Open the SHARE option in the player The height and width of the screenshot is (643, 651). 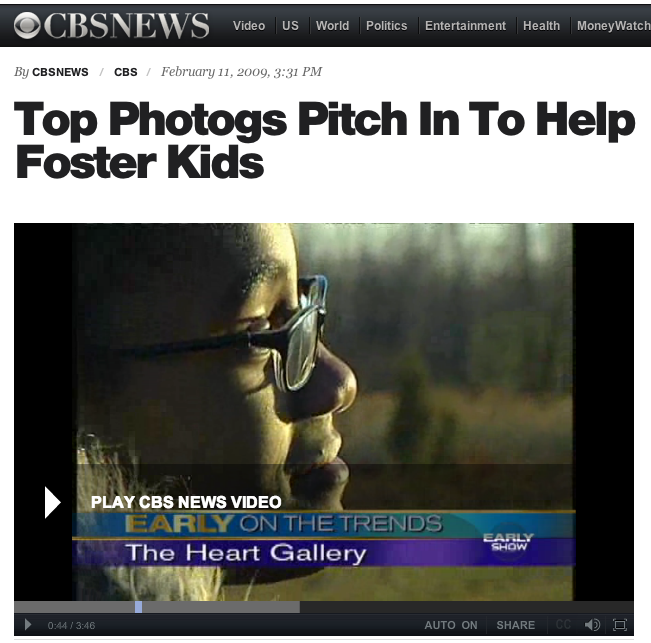[x=516, y=625]
